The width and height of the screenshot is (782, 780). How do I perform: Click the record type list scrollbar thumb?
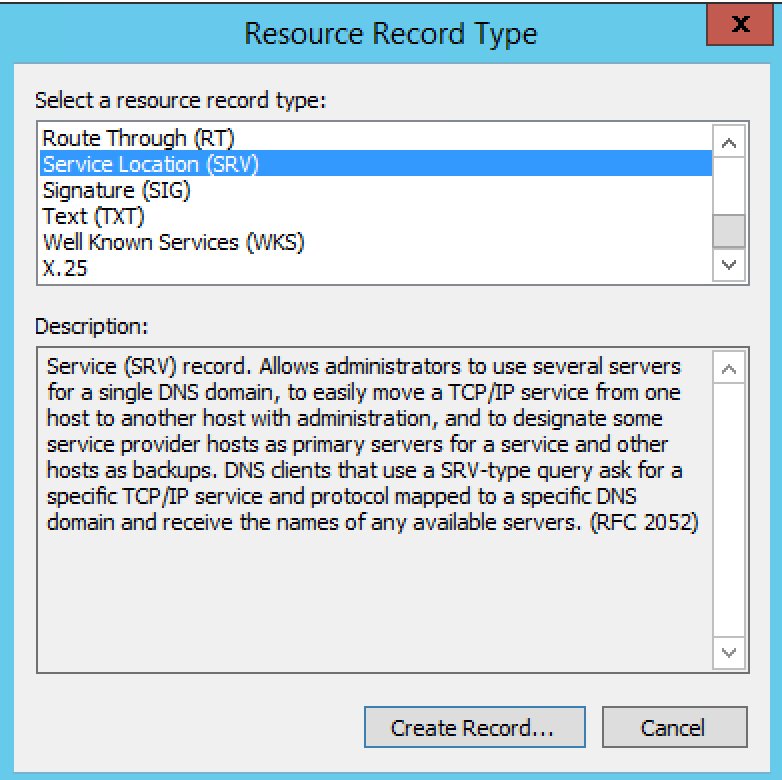(729, 231)
